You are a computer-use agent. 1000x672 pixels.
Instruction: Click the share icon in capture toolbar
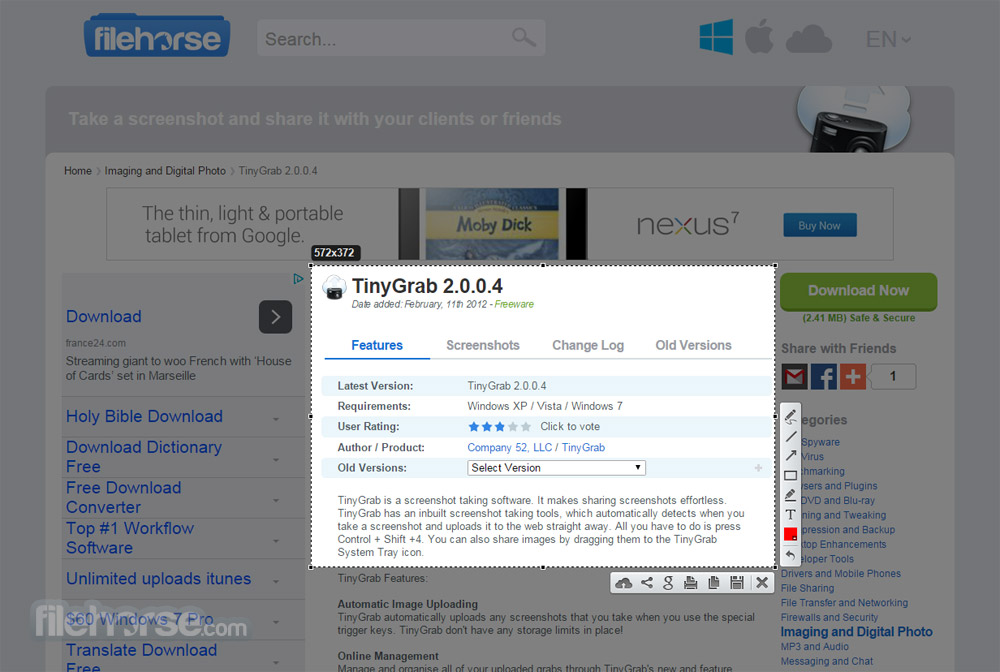pos(647,583)
